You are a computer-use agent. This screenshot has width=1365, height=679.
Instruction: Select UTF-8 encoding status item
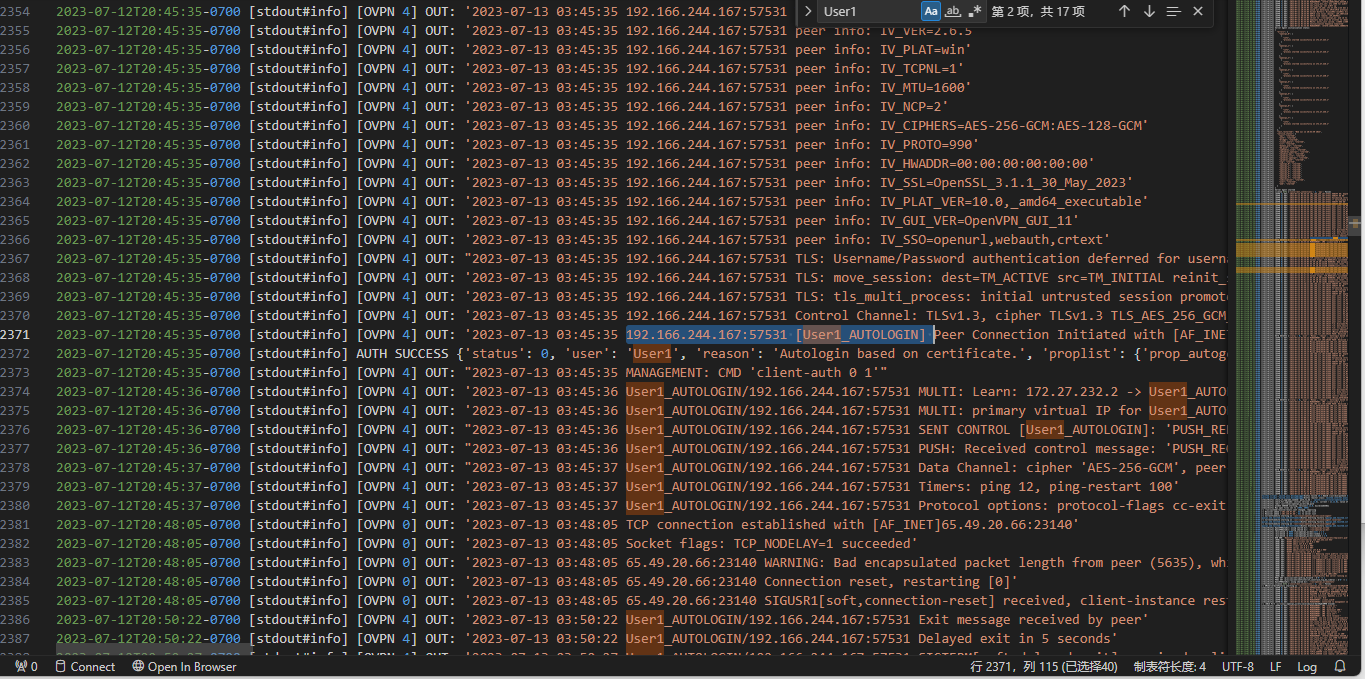pos(1238,667)
